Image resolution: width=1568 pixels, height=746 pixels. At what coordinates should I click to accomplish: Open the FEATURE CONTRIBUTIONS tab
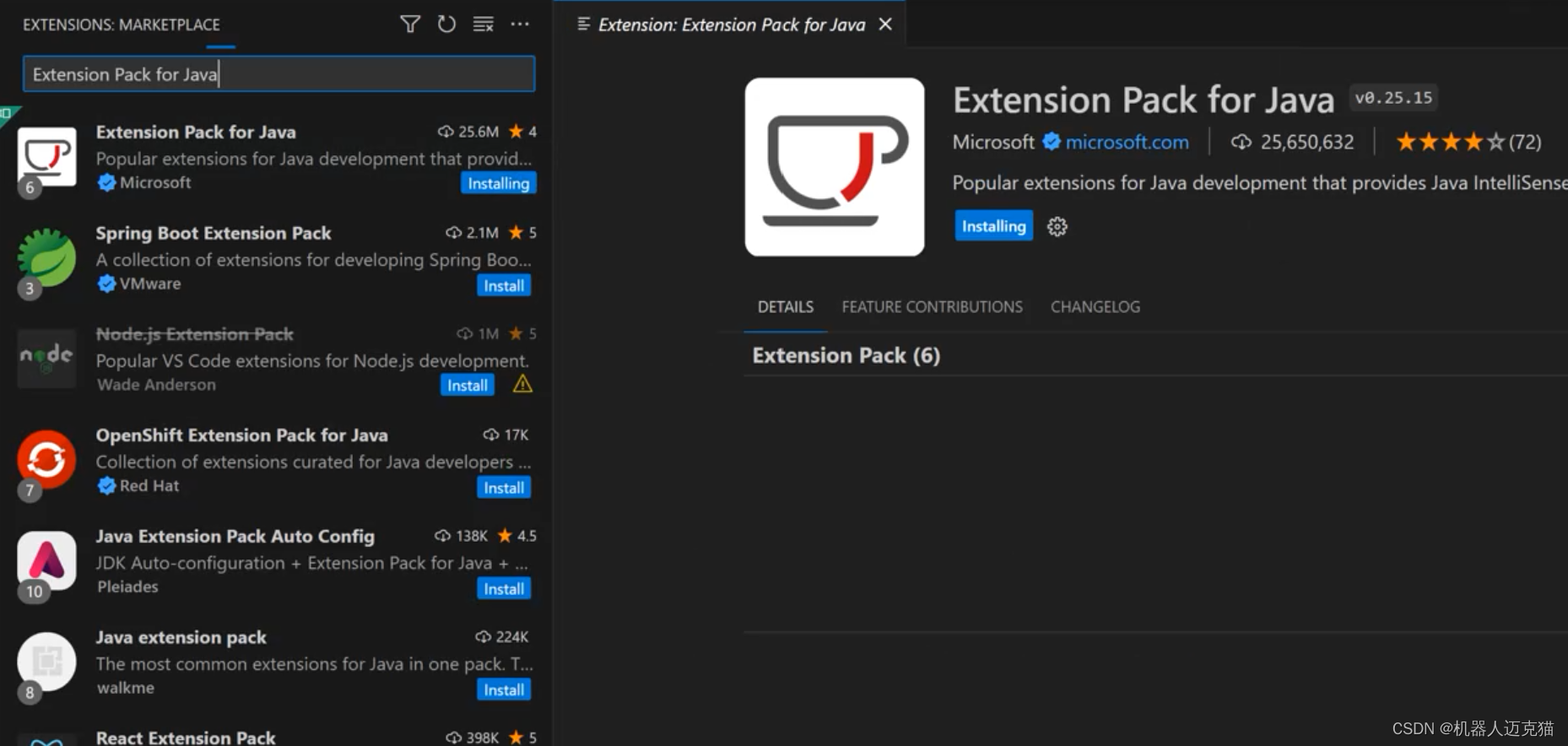(932, 307)
